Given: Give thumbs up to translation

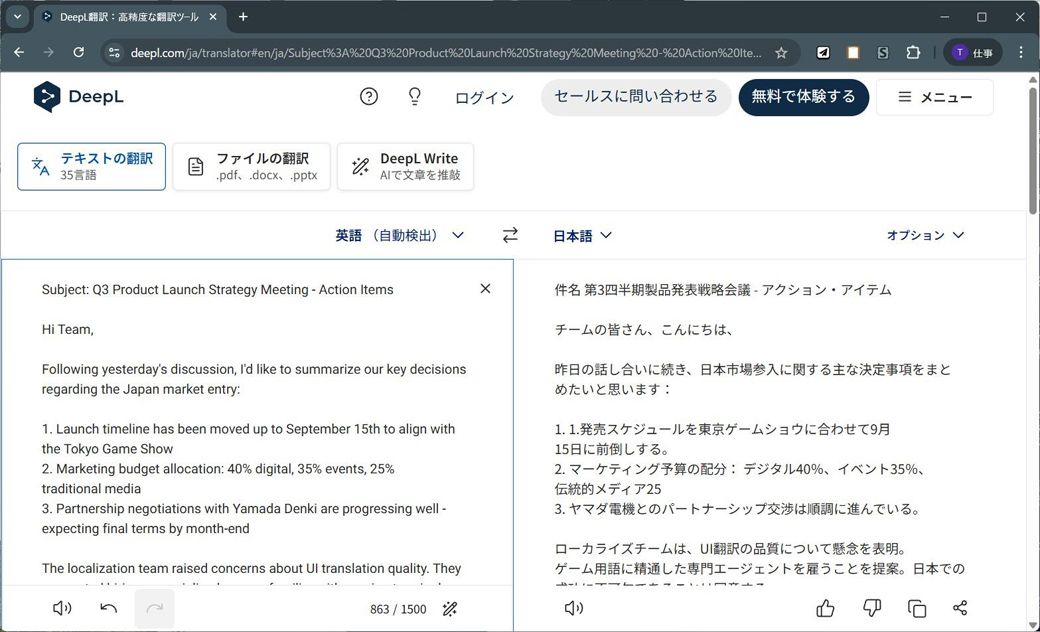Looking at the screenshot, I should pyautogui.click(x=825, y=608).
